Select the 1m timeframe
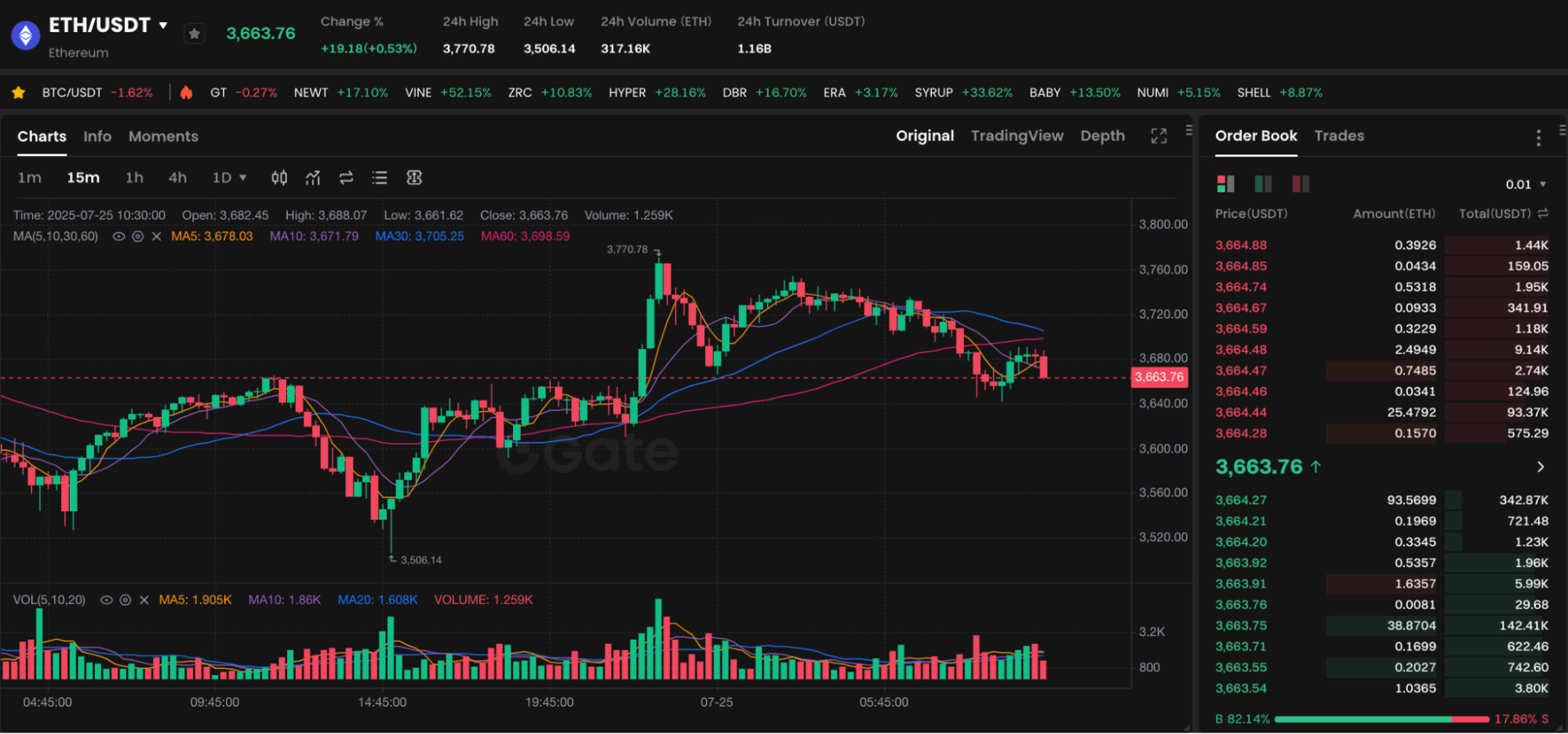Image resolution: width=1568 pixels, height=734 pixels. click(x=30, y=177)
